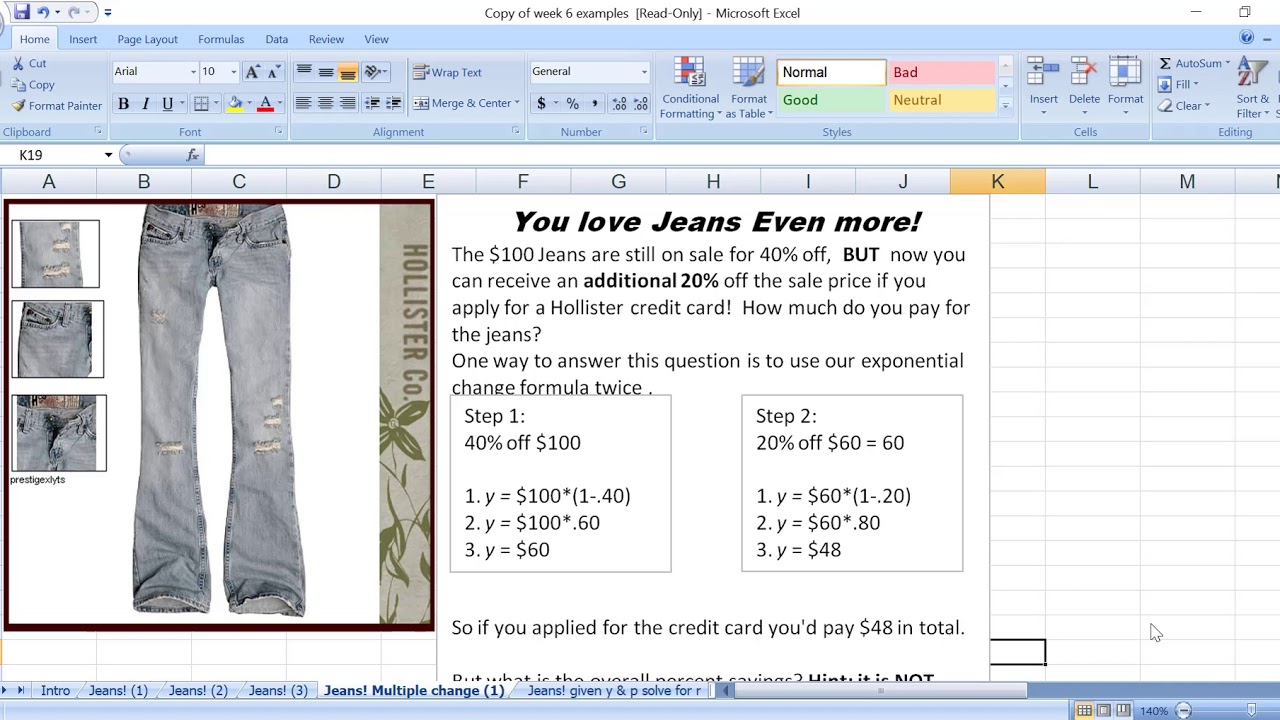The width and height of the screenshot is (1280, 720).
Task: Toggle Middle Align vertical alignment
Action: [x=326, y=72]
